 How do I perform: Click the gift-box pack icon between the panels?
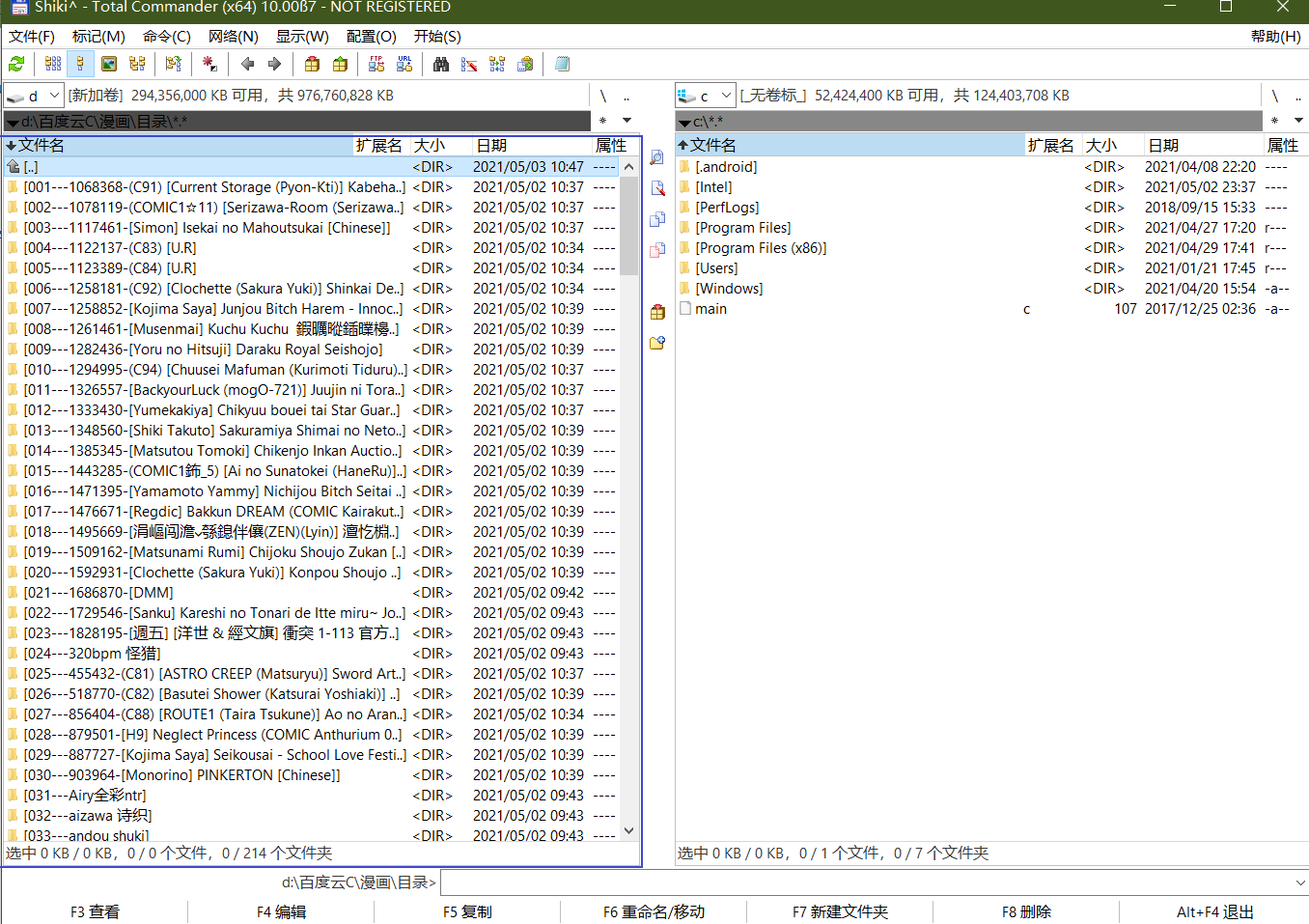[x=657, y=312]
